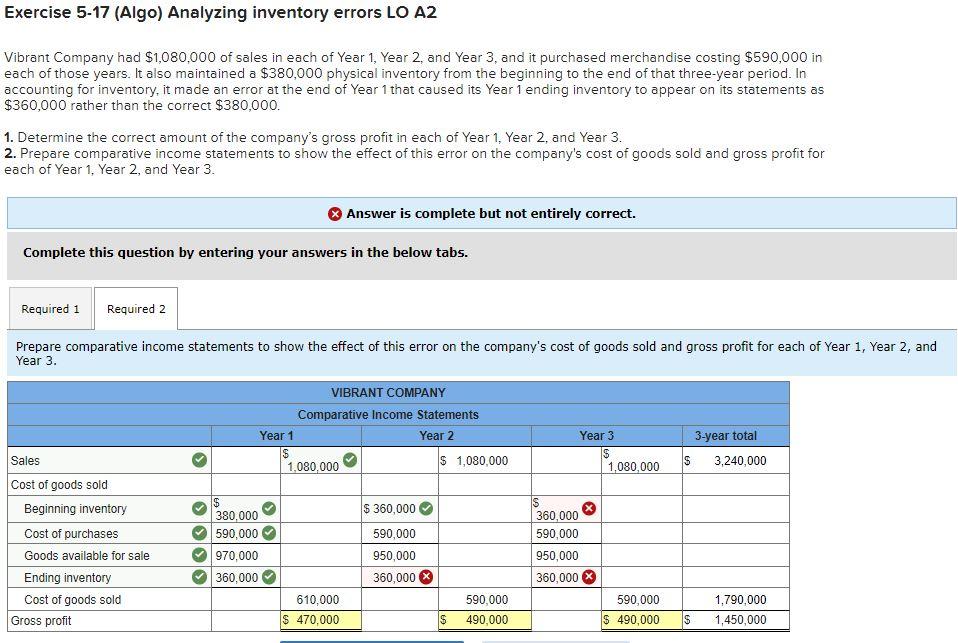958x643 pixels.
Task: Click the green check beside the Beginning inventory label
Action: pyautogui.click(x=199, y=509)
